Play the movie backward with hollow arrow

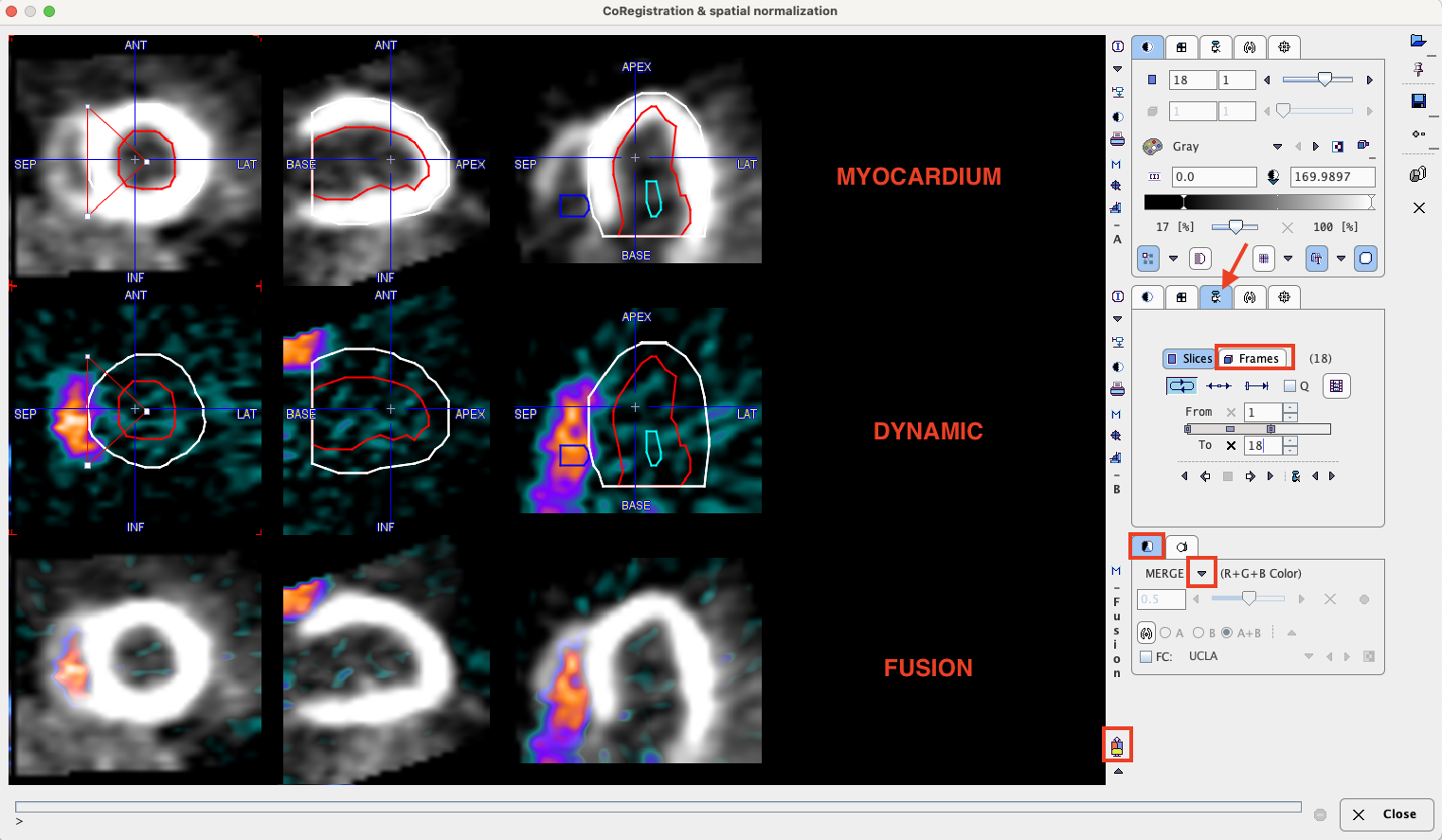1205,476
